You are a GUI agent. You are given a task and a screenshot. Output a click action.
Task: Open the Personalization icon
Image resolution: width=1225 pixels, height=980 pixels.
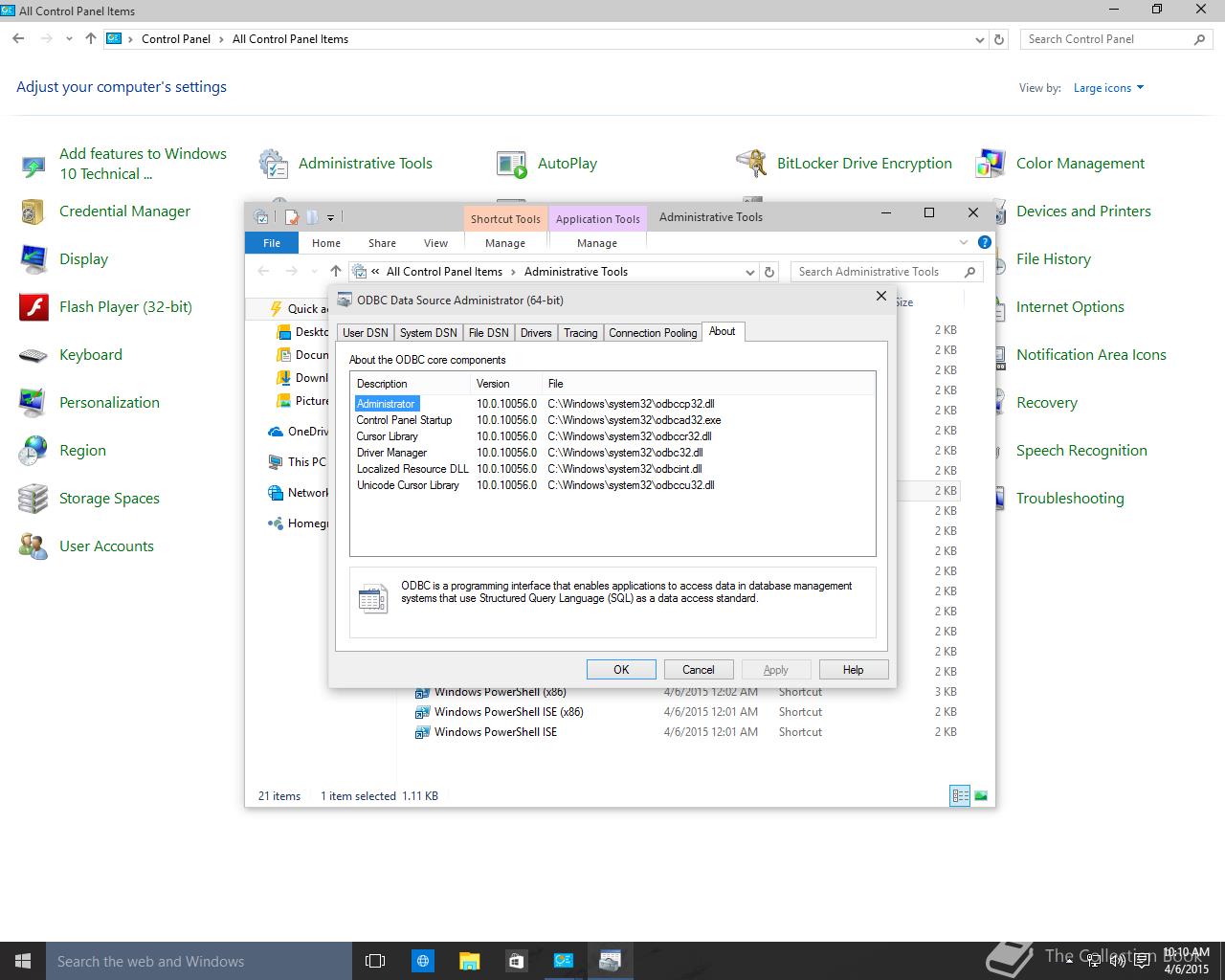pyautogui.click(x=89, y=403)
